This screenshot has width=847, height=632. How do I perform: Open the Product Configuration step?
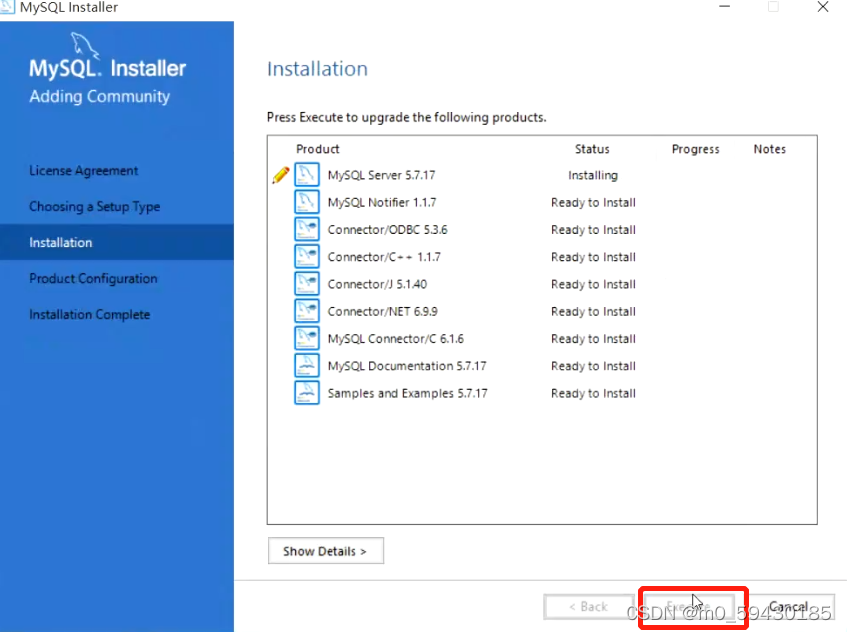93,279
